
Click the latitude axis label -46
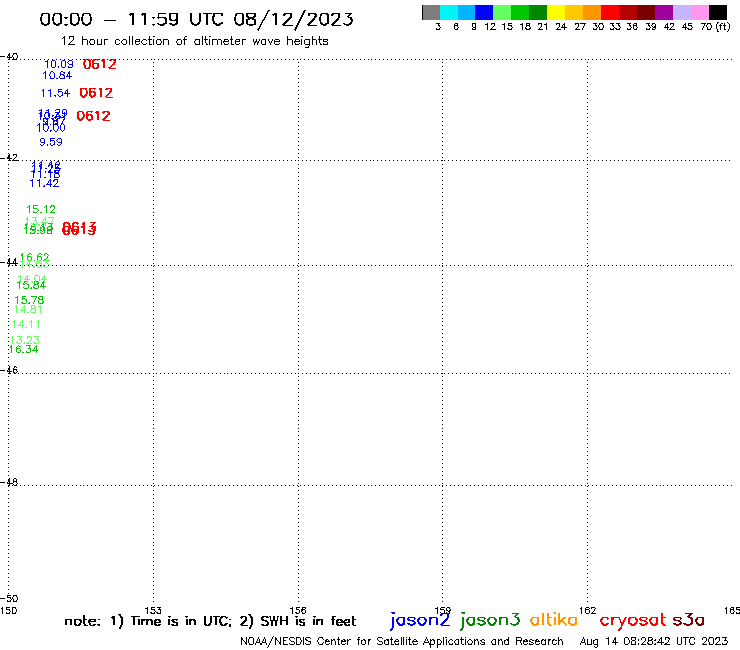point(9,370)
